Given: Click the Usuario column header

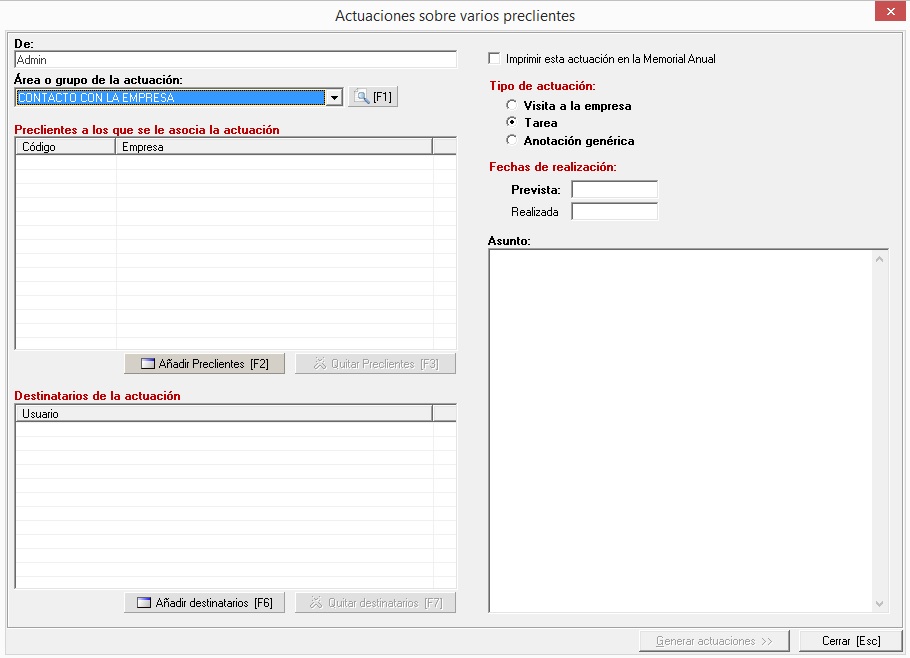Looking at the screenshot, I should coord(223,414).
